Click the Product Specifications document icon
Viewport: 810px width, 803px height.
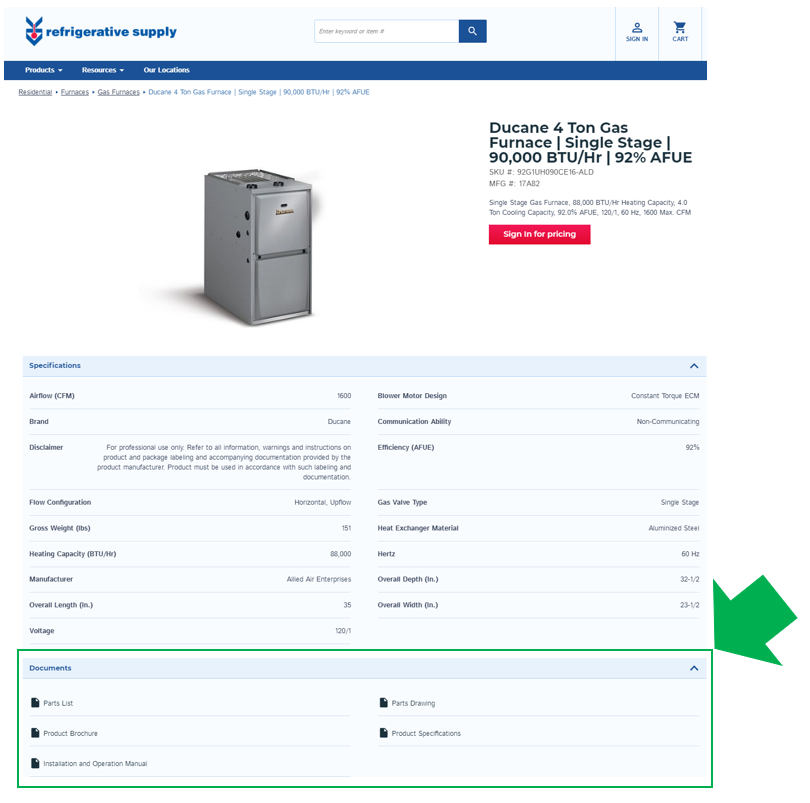(383, 733)
